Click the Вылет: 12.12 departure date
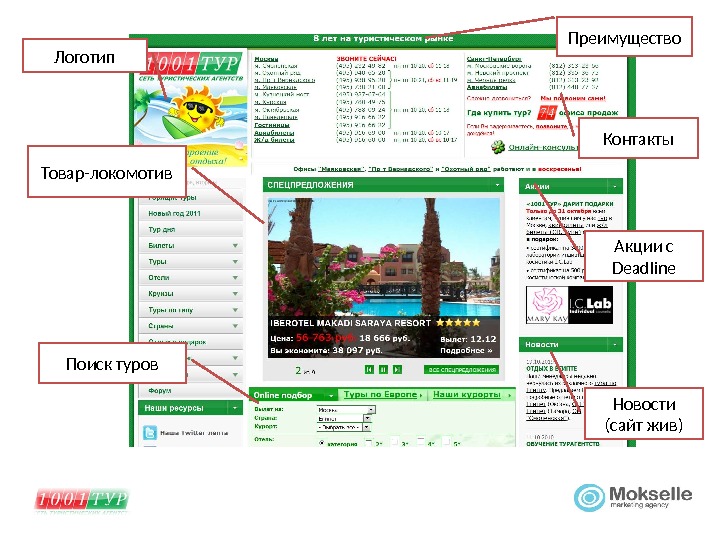This screenshot has height=540, width=720. (x=468, y=339)
